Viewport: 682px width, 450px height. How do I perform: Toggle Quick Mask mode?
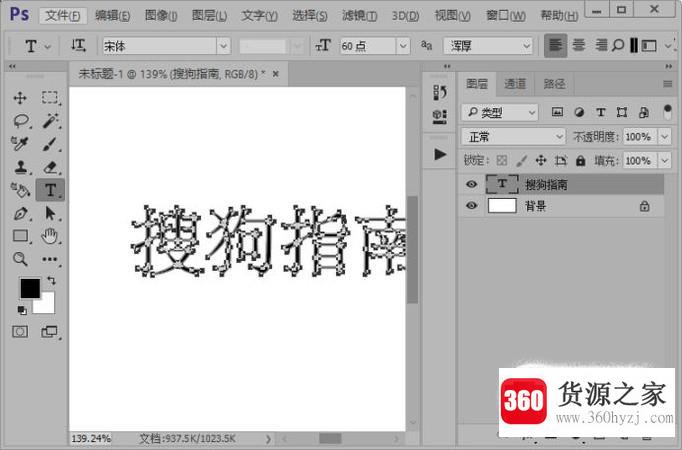20,332
